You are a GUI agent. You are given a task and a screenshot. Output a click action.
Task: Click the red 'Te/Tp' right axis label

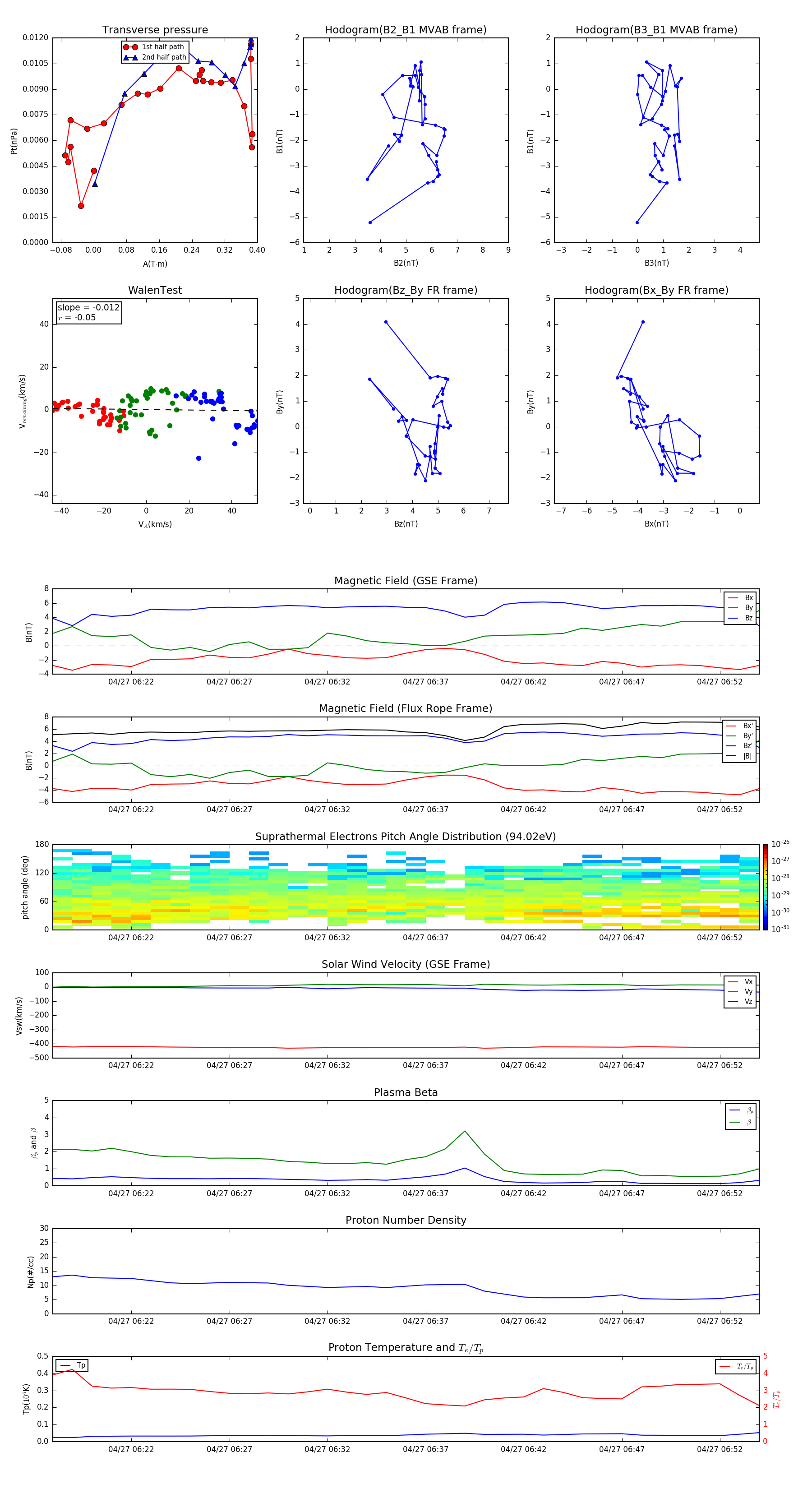coord(777,1399)
